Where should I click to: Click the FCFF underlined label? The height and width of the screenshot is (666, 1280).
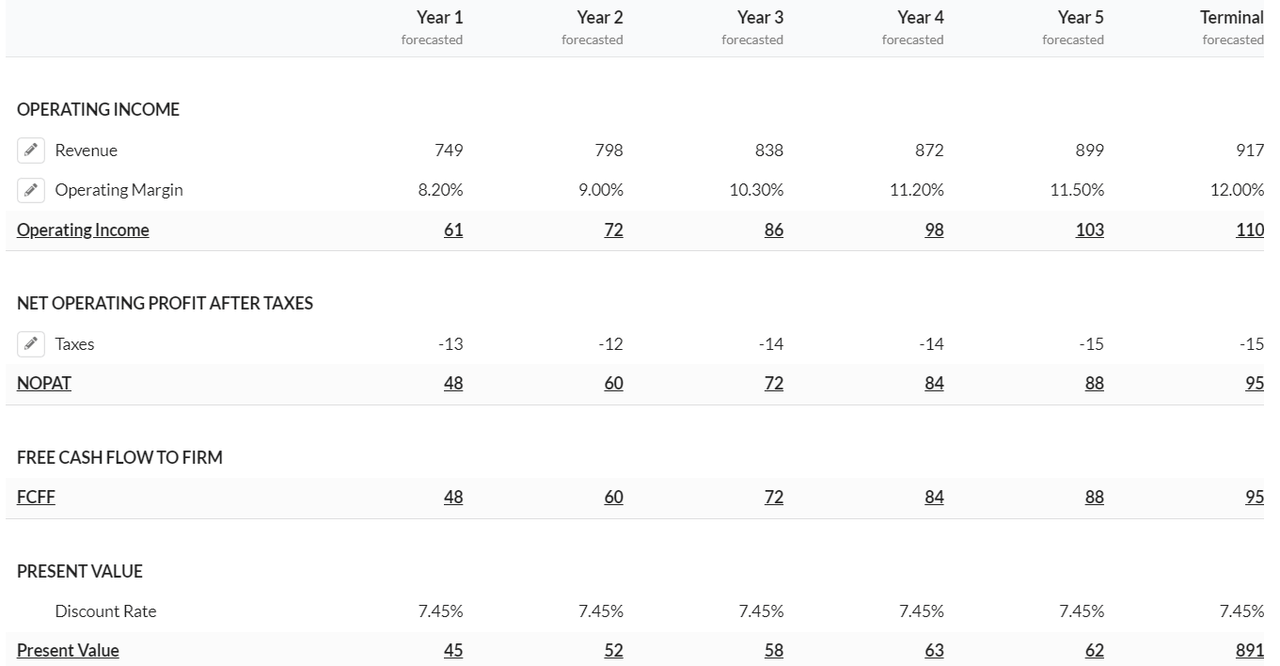36,497
